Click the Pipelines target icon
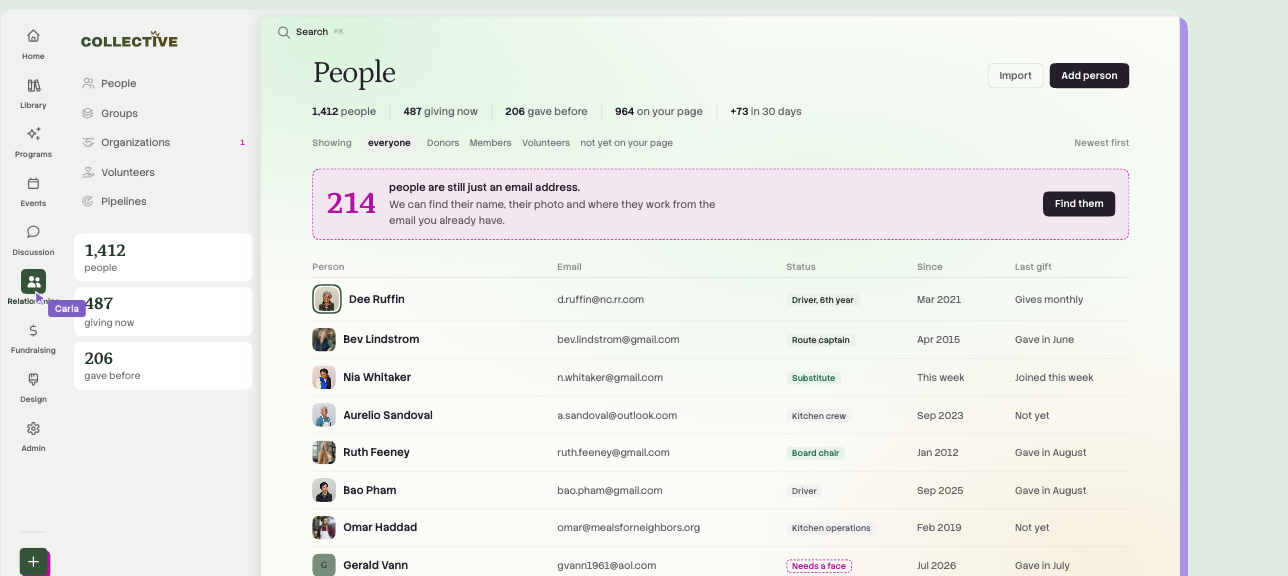 click(88, 201)
